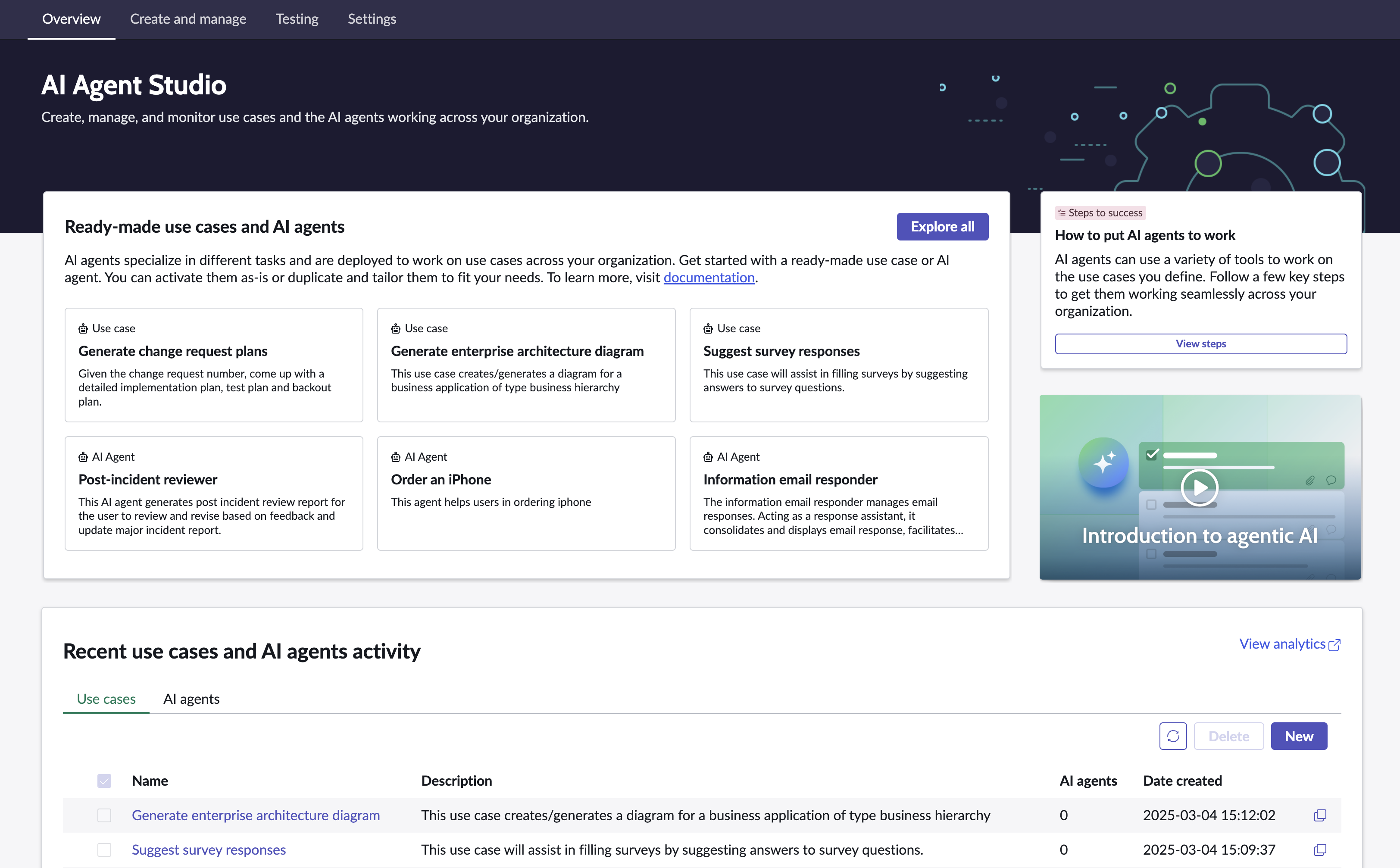Screen dimensions: 1400x868
Task: Go to the Testing tab
Action: [x=297, y=19]
